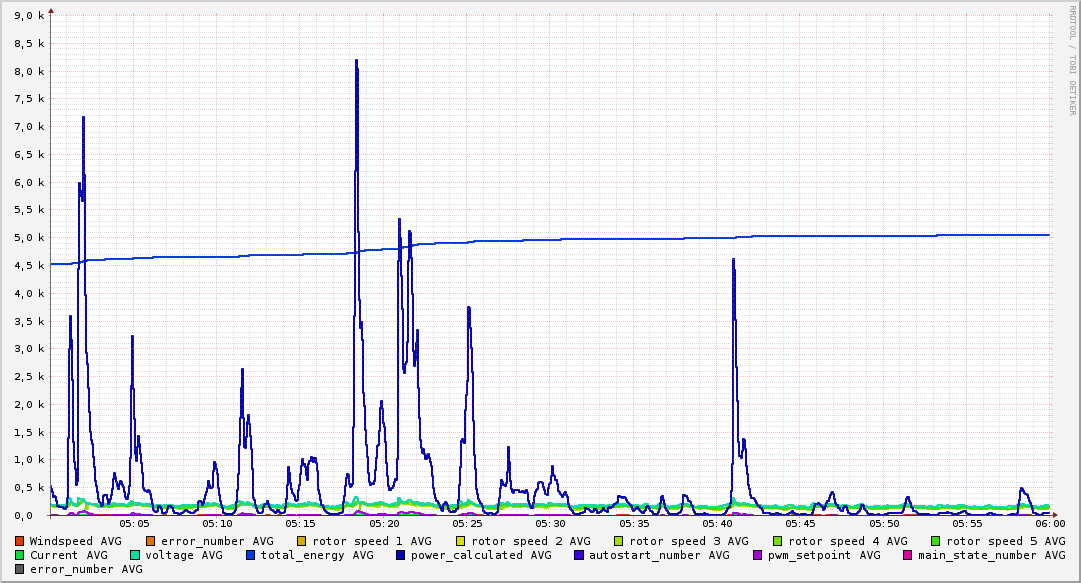Viewport: 1081px width, 583px height.
Task: Click the teal voltage AVG legend swatch
Action: click(134, 555)
